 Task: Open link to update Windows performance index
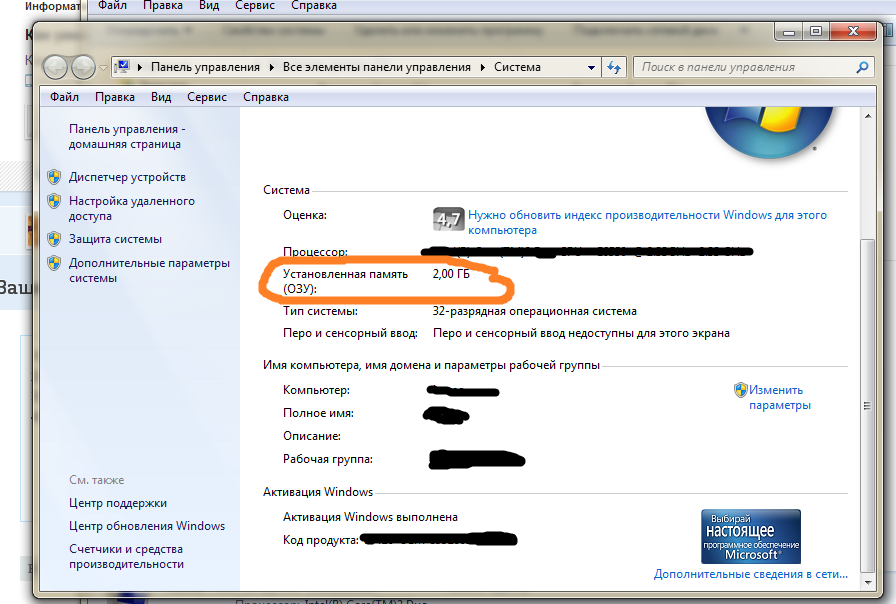(647, 222)
